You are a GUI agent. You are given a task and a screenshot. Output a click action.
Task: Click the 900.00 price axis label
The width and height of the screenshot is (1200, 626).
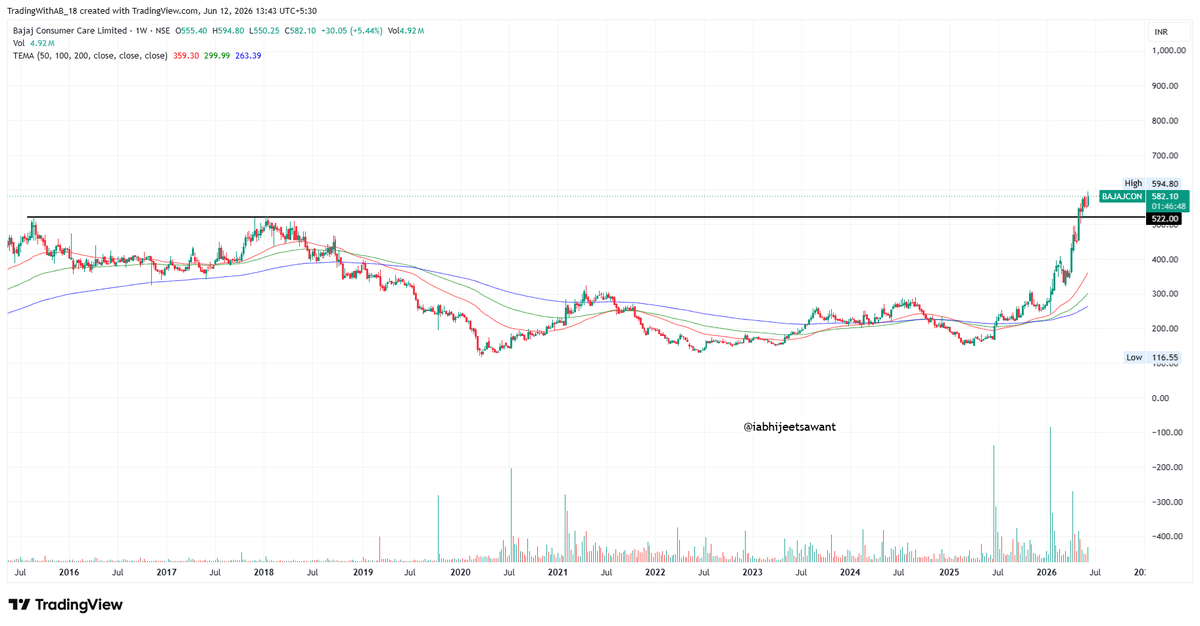click(1166, 86)
